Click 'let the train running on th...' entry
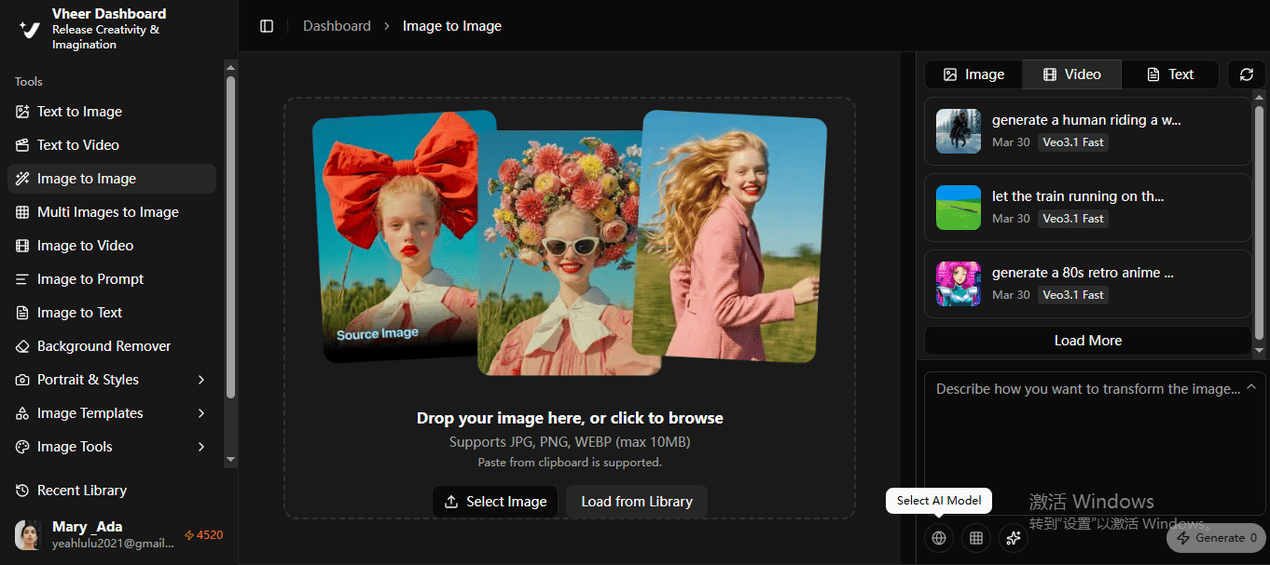Screen dimensions: 1270x565 click(x=1088, y=207)
